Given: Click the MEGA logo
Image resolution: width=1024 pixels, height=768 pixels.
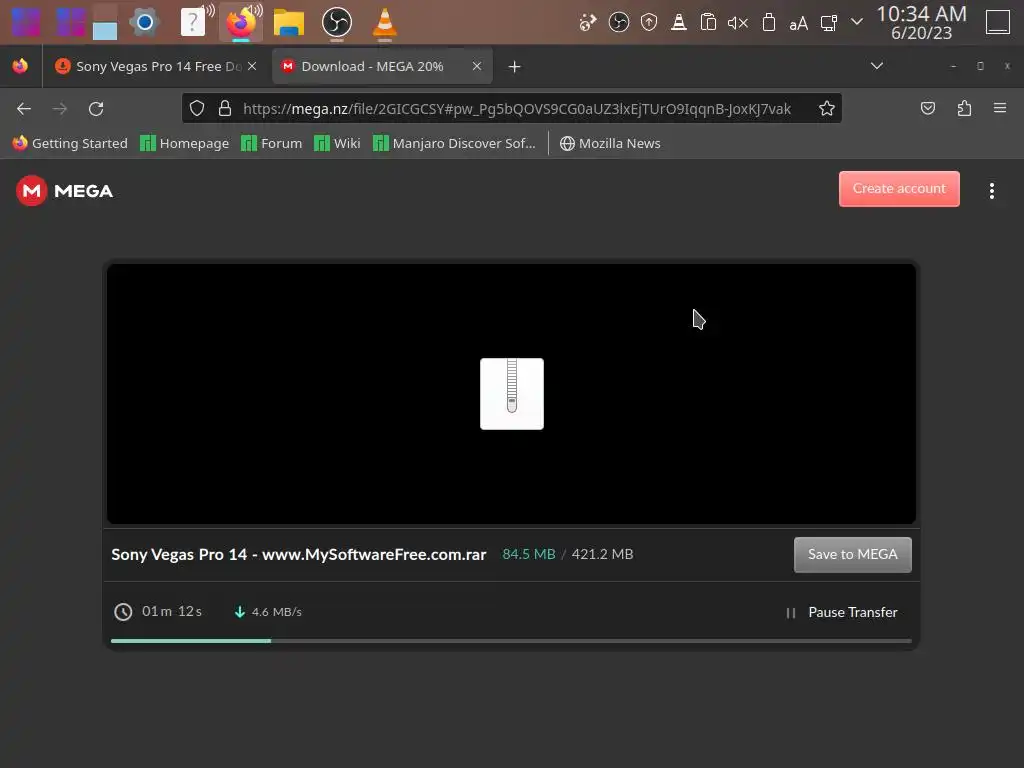Looking at the screenshot, I should 65,191.
